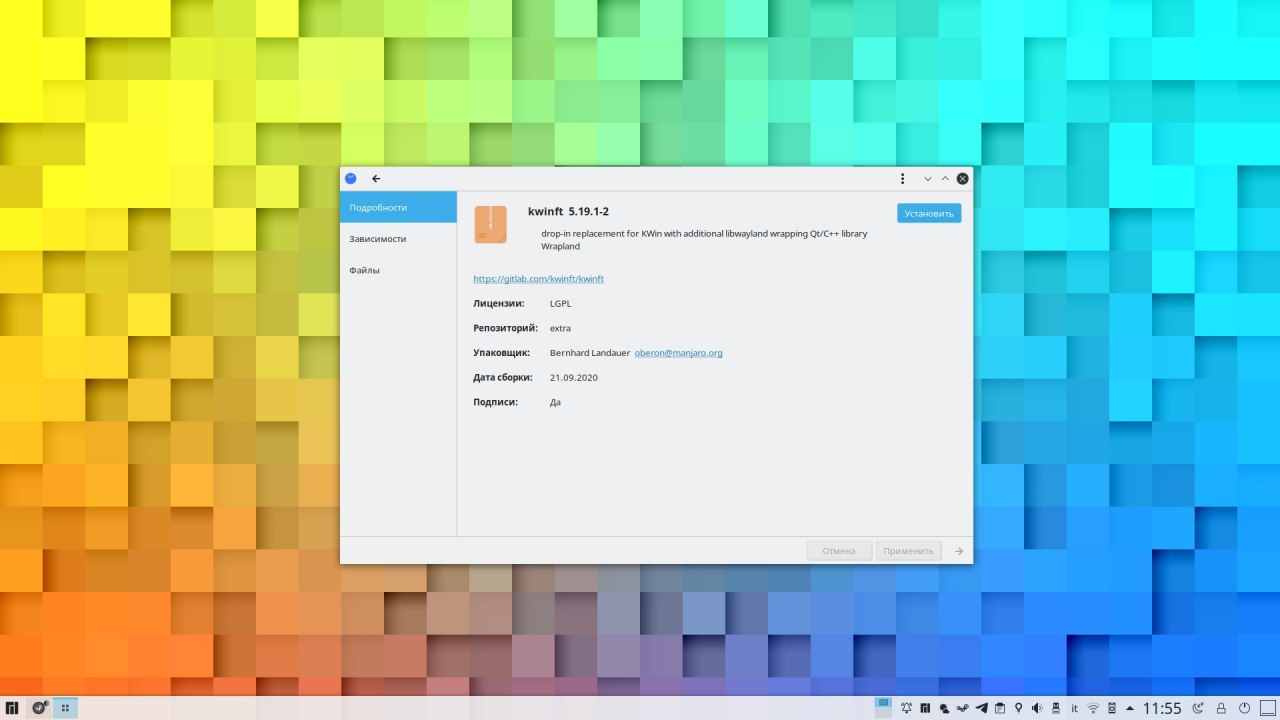Image resolution: width=1280 pixels, height=720 pixels.
Task: Click the build date 21.09.2020
Action: 573,378
